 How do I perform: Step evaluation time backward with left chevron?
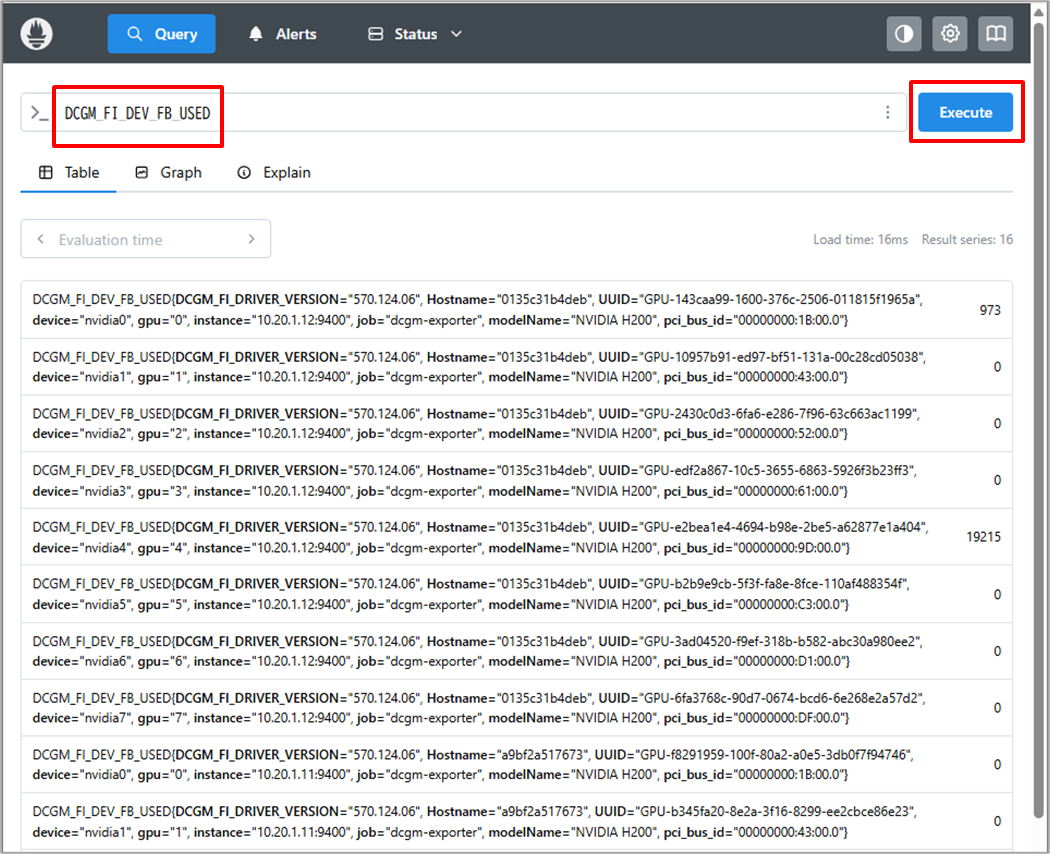pyautogui.click(x=40, y=240)
